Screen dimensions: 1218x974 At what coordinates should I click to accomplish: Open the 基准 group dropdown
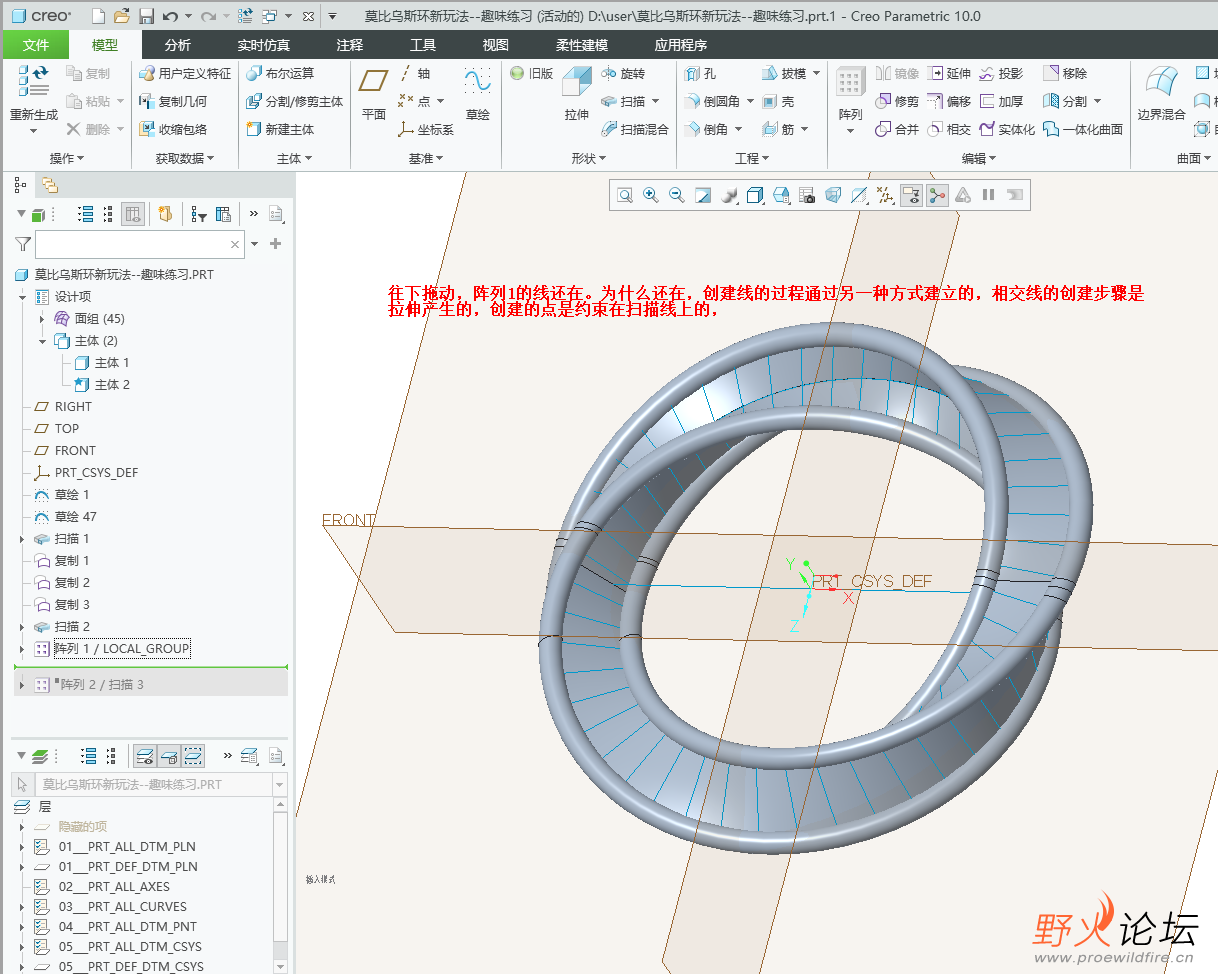[x=426, y=158]
